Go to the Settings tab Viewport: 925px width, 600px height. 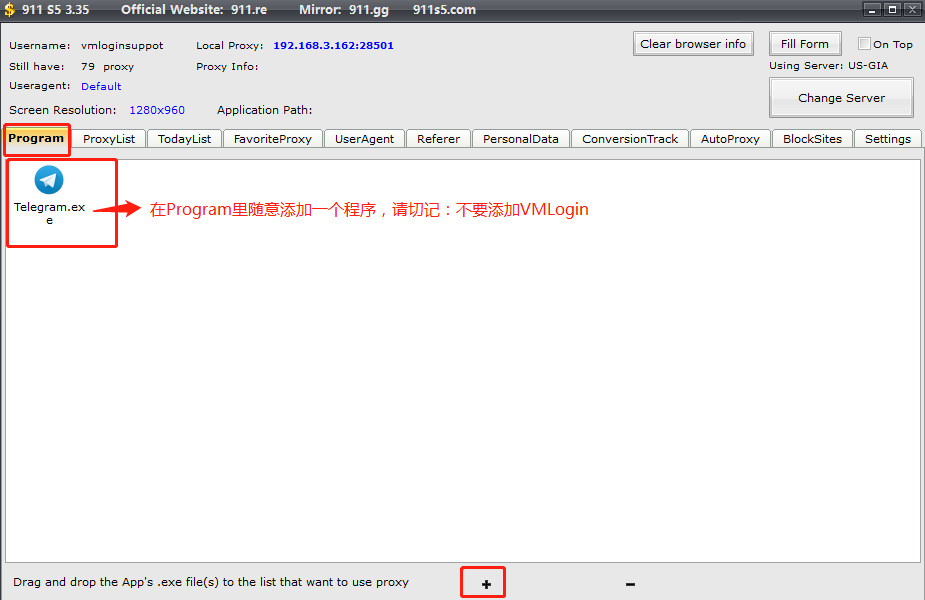tap(888, 139)
